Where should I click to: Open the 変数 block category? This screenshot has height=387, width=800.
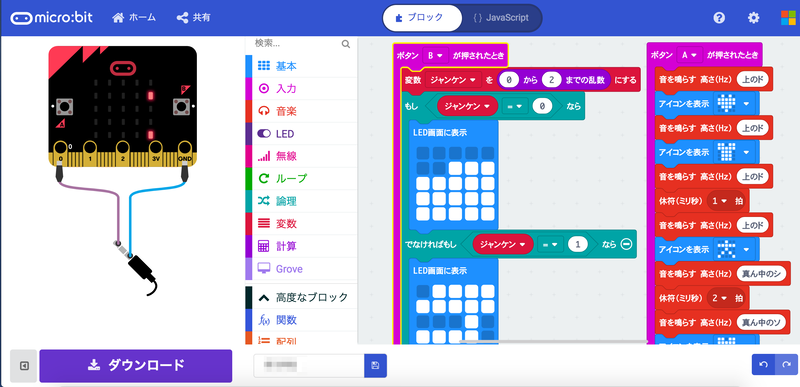click(x=301, y=224)
